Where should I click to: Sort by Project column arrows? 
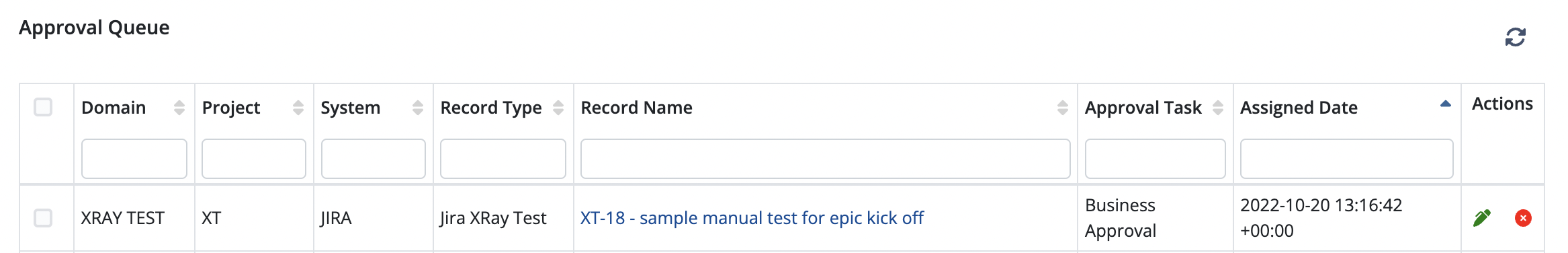tap(298, 108)
